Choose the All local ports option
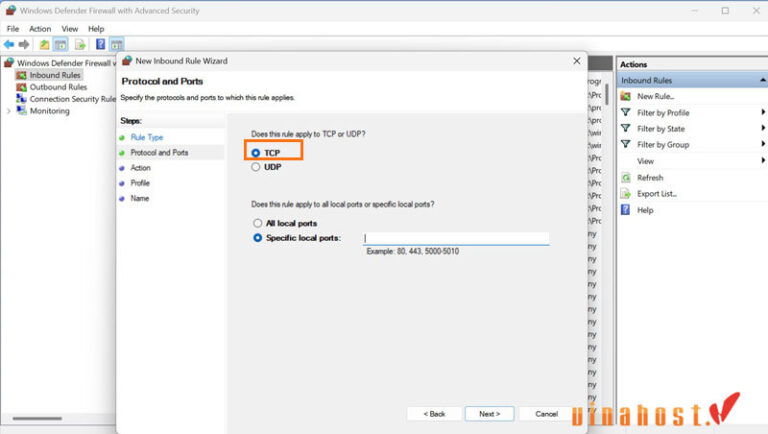This screenshot has width=768, height=434. [x=258, y=223]
